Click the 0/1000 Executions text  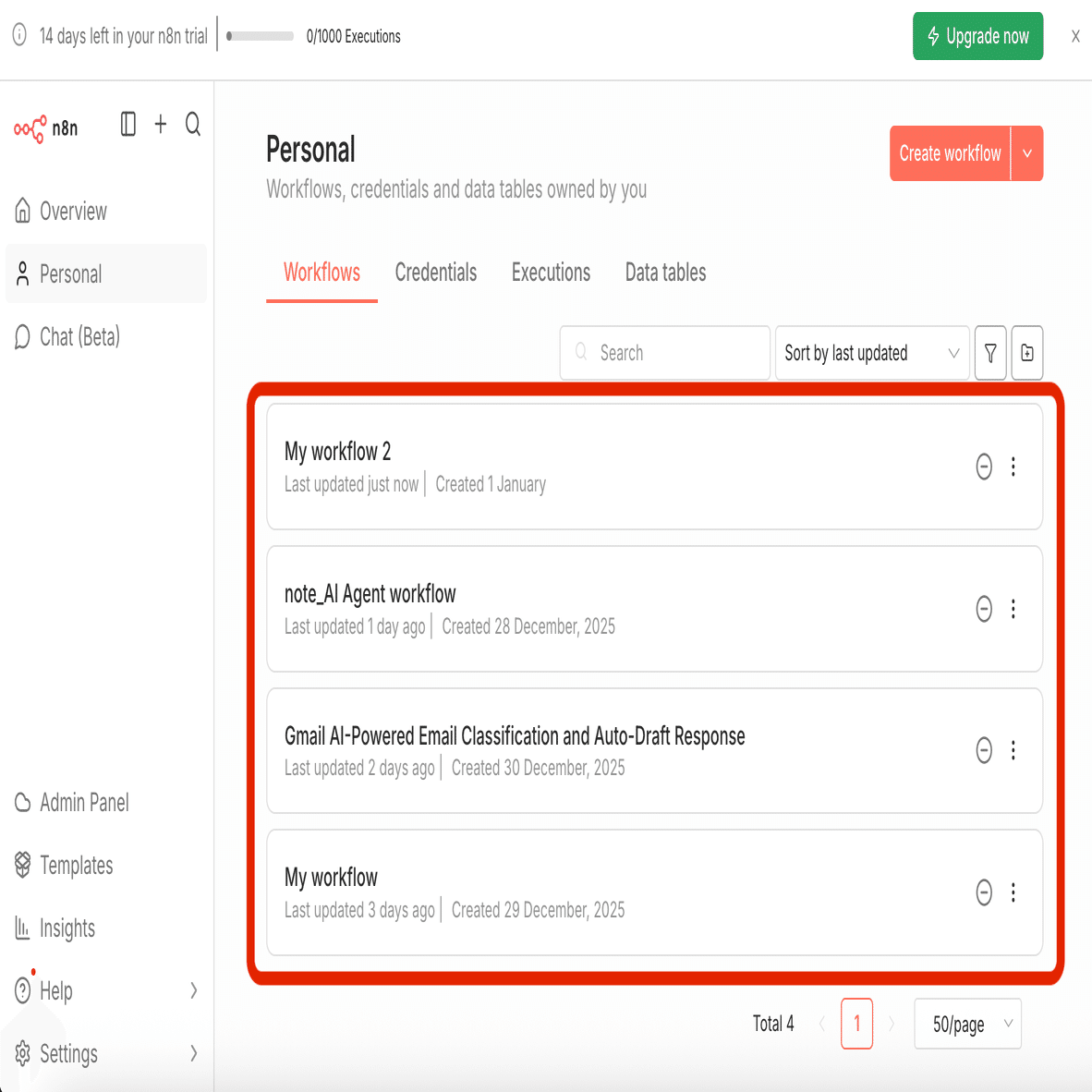tap(353, 36)
